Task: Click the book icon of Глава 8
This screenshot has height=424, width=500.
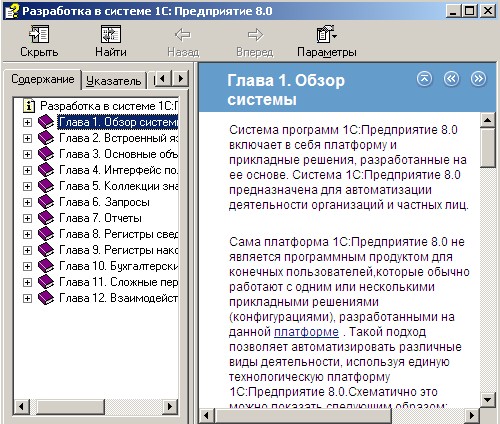Action: click(46, 234)
